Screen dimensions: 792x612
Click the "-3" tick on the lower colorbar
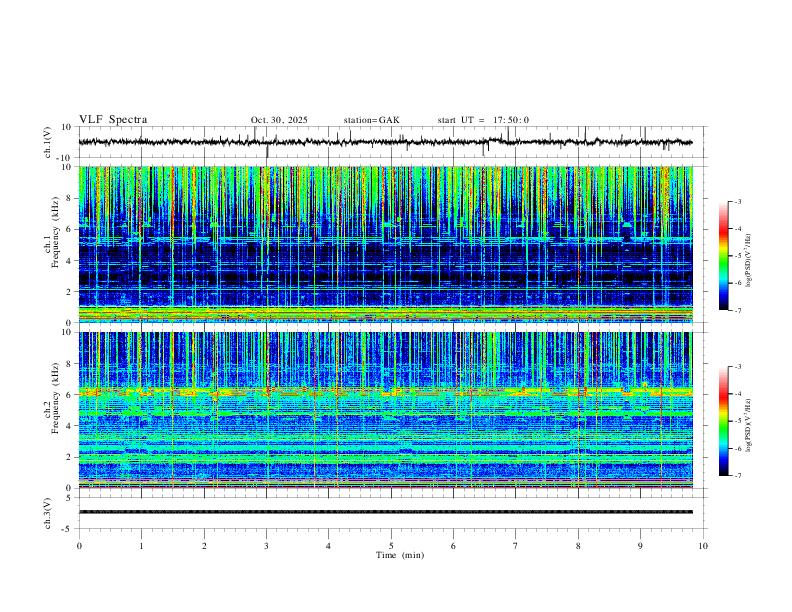738,367
